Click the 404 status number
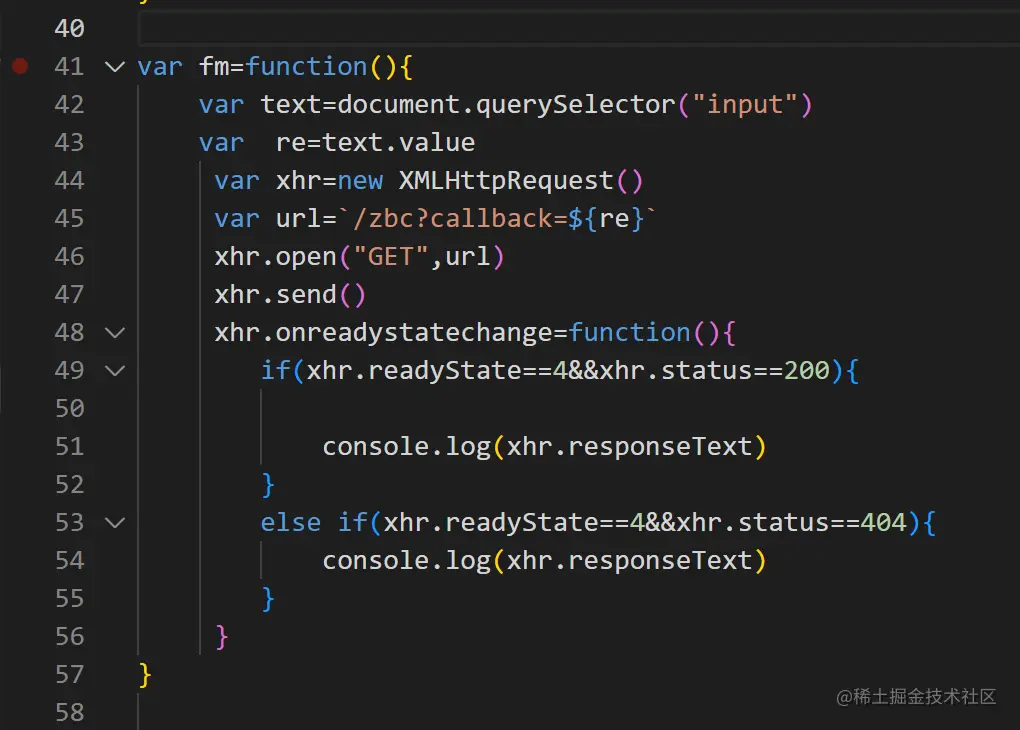Viewport: 1020px width, 730px height. tap(883, 522)
